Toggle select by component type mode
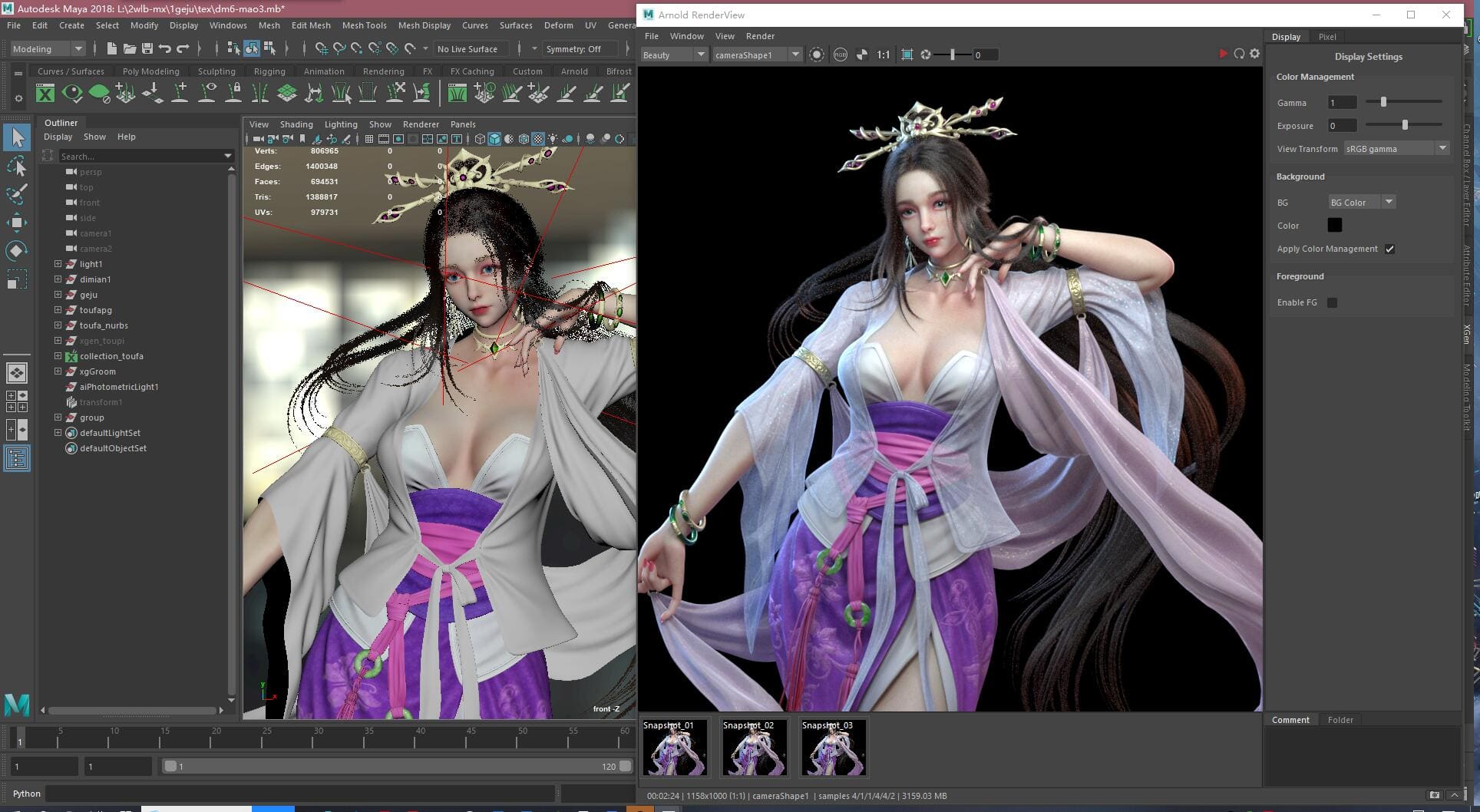This screenshot has height=812, width=1480. pyautogui.click(x=269, y=48)
